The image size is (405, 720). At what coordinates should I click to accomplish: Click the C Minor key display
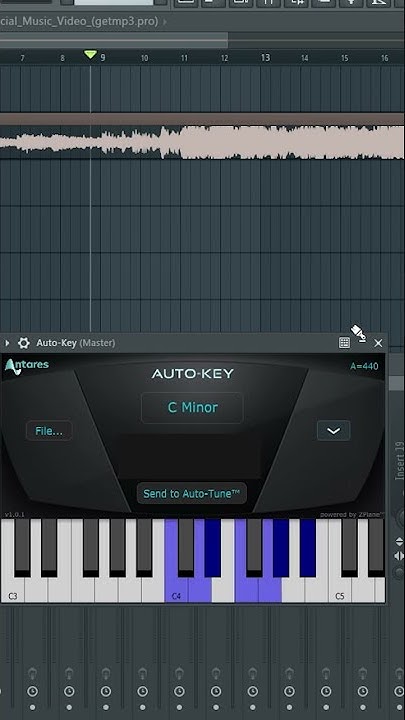[x=192, y=407]
